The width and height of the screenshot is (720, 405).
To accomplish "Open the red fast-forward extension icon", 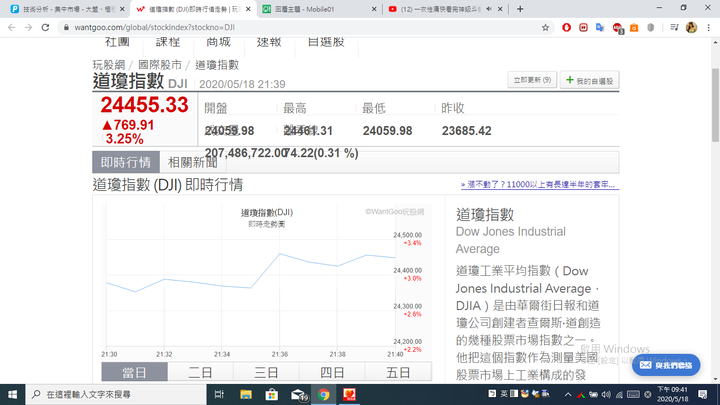I will click(583, 28).
